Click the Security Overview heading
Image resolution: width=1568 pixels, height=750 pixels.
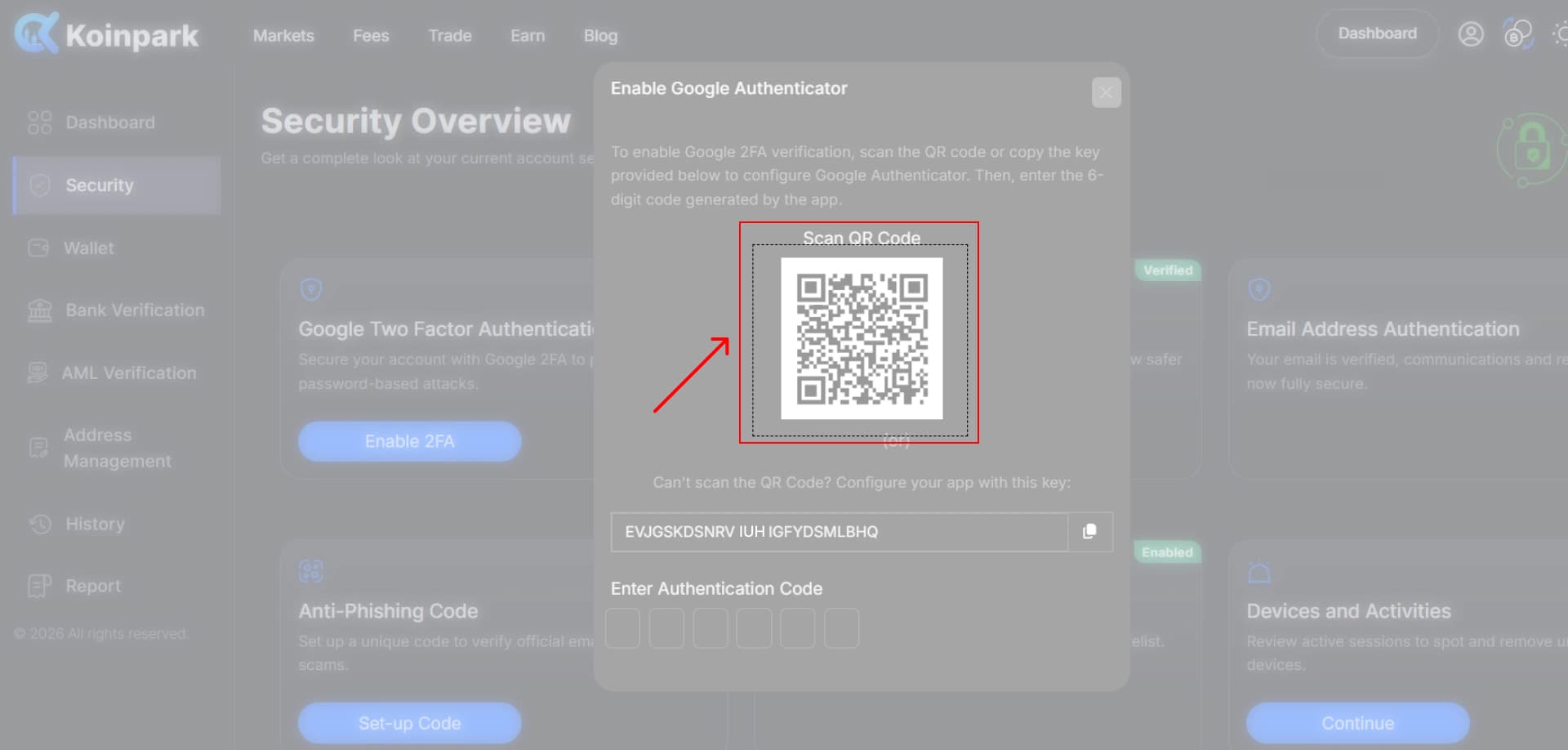[416, 121]
